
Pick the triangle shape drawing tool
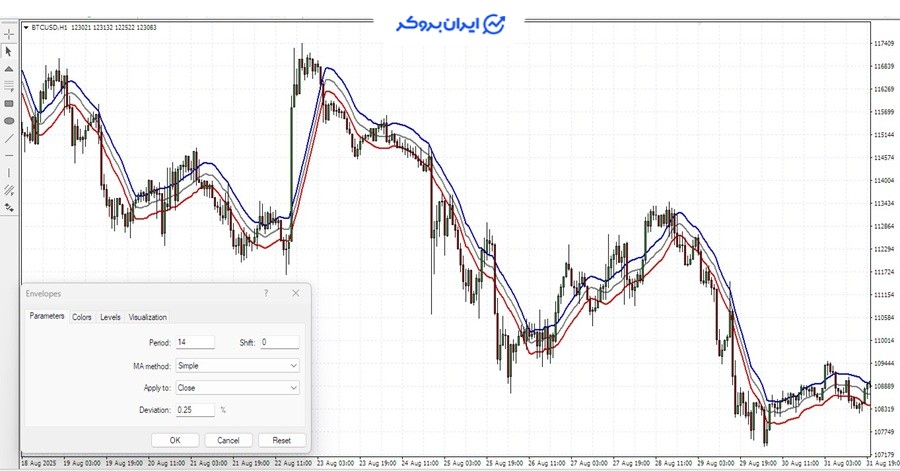coord(9,68)
